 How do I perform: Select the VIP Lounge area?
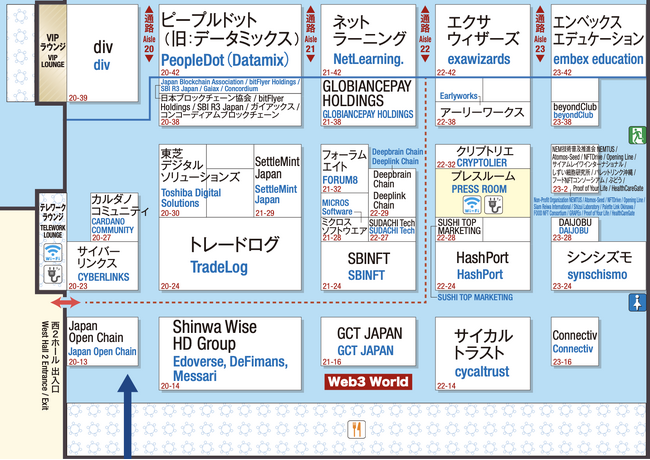pos(52,53)
